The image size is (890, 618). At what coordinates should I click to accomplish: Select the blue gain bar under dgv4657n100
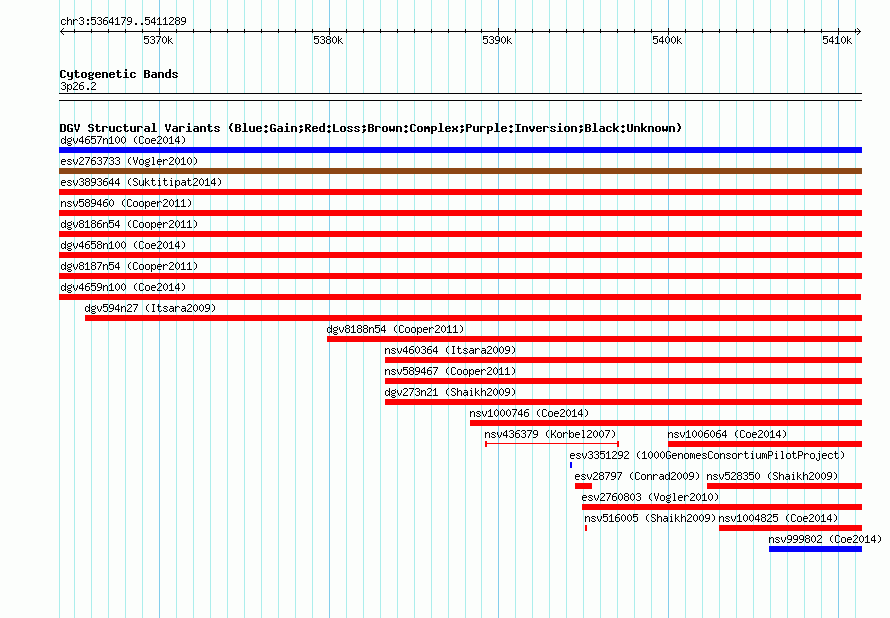460,150
